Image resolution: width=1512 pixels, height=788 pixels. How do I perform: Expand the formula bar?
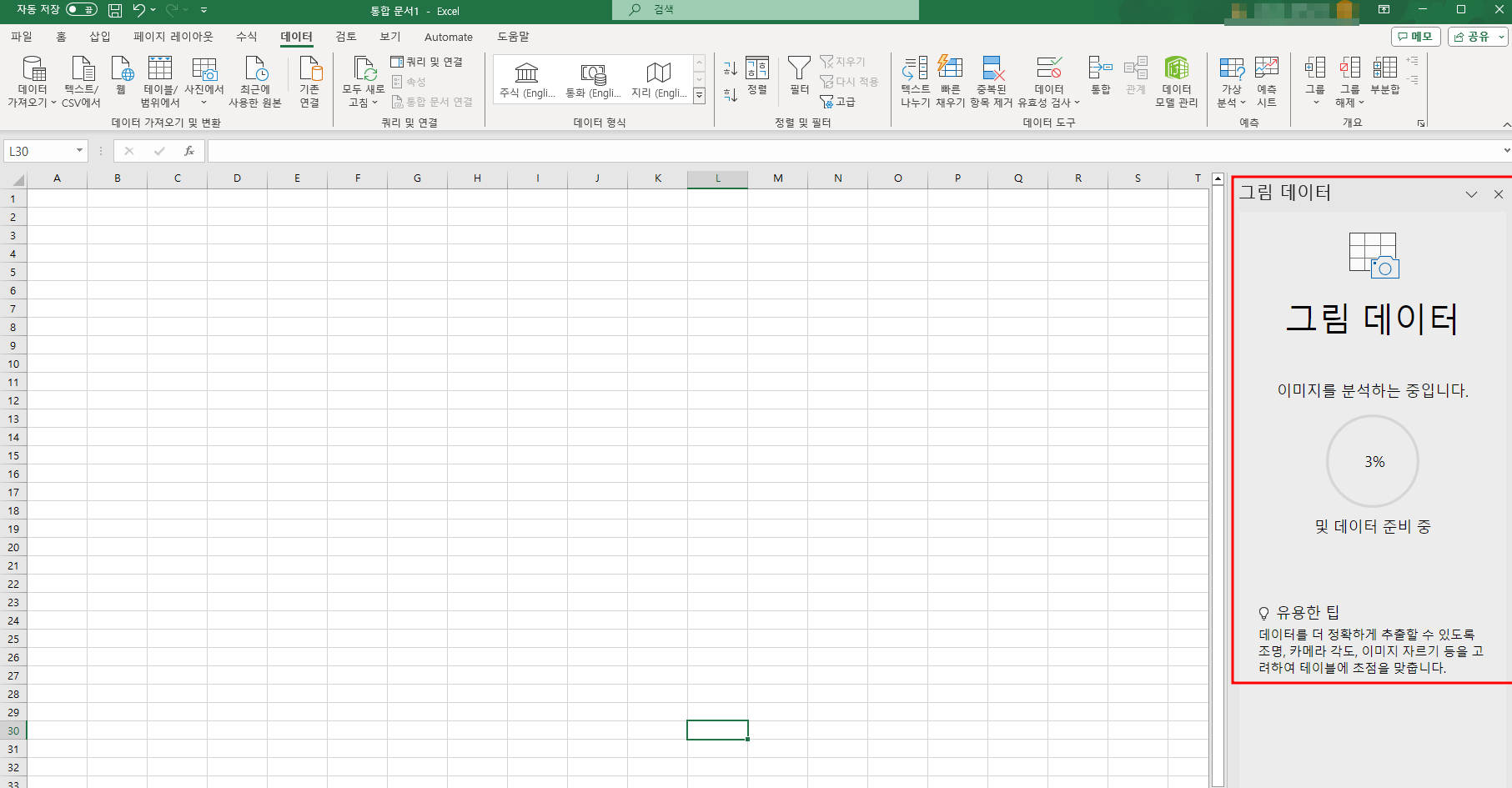pyautogui.click(x=1506, y=151)
